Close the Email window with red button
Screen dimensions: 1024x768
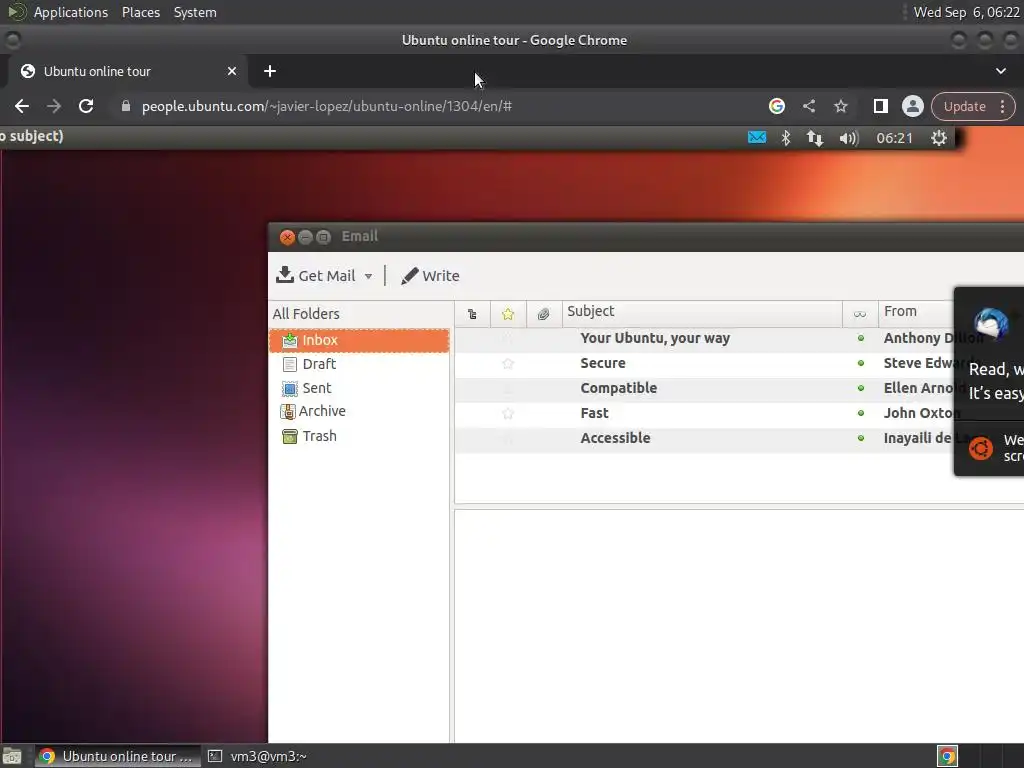(x=287, y=237)
